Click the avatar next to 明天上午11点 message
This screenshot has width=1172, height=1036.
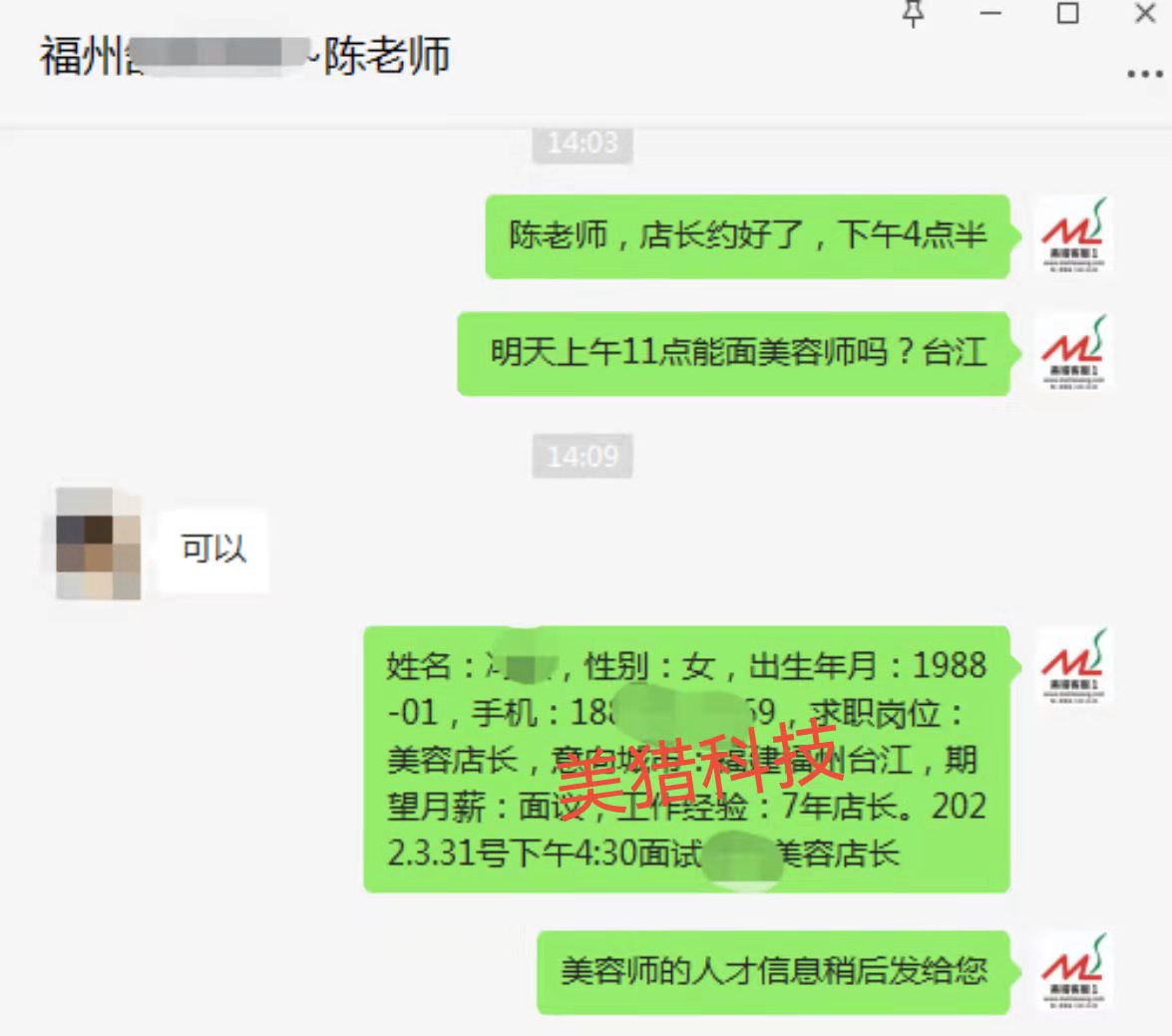1072,353
